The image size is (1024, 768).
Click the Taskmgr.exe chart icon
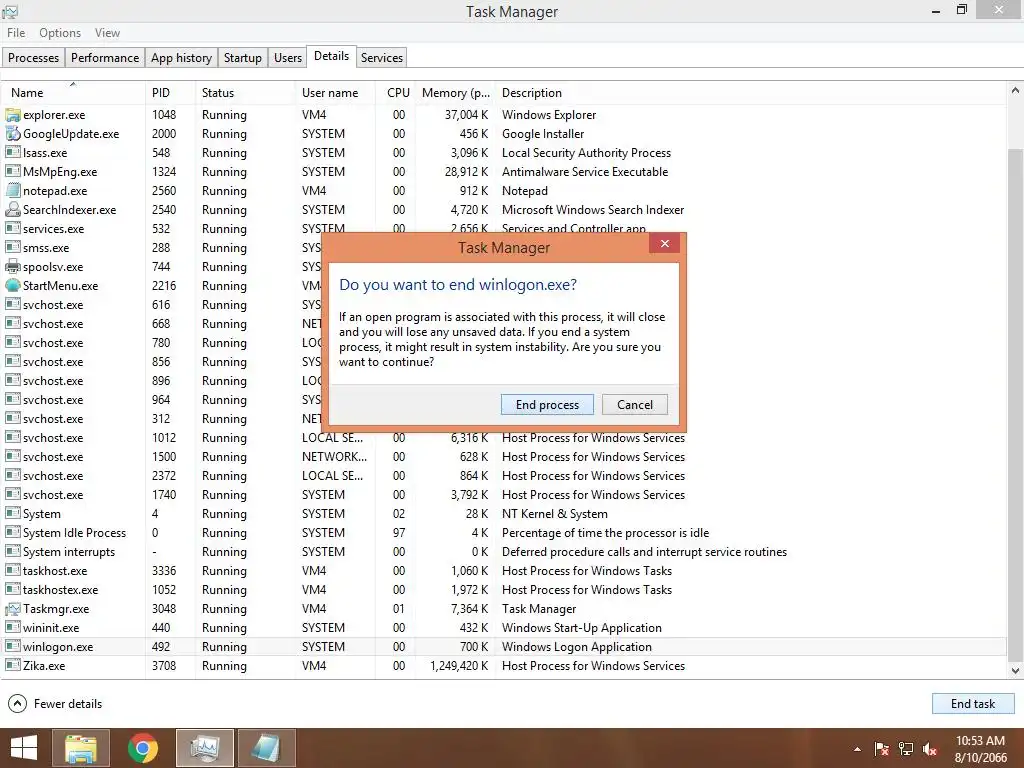[12, 609]
